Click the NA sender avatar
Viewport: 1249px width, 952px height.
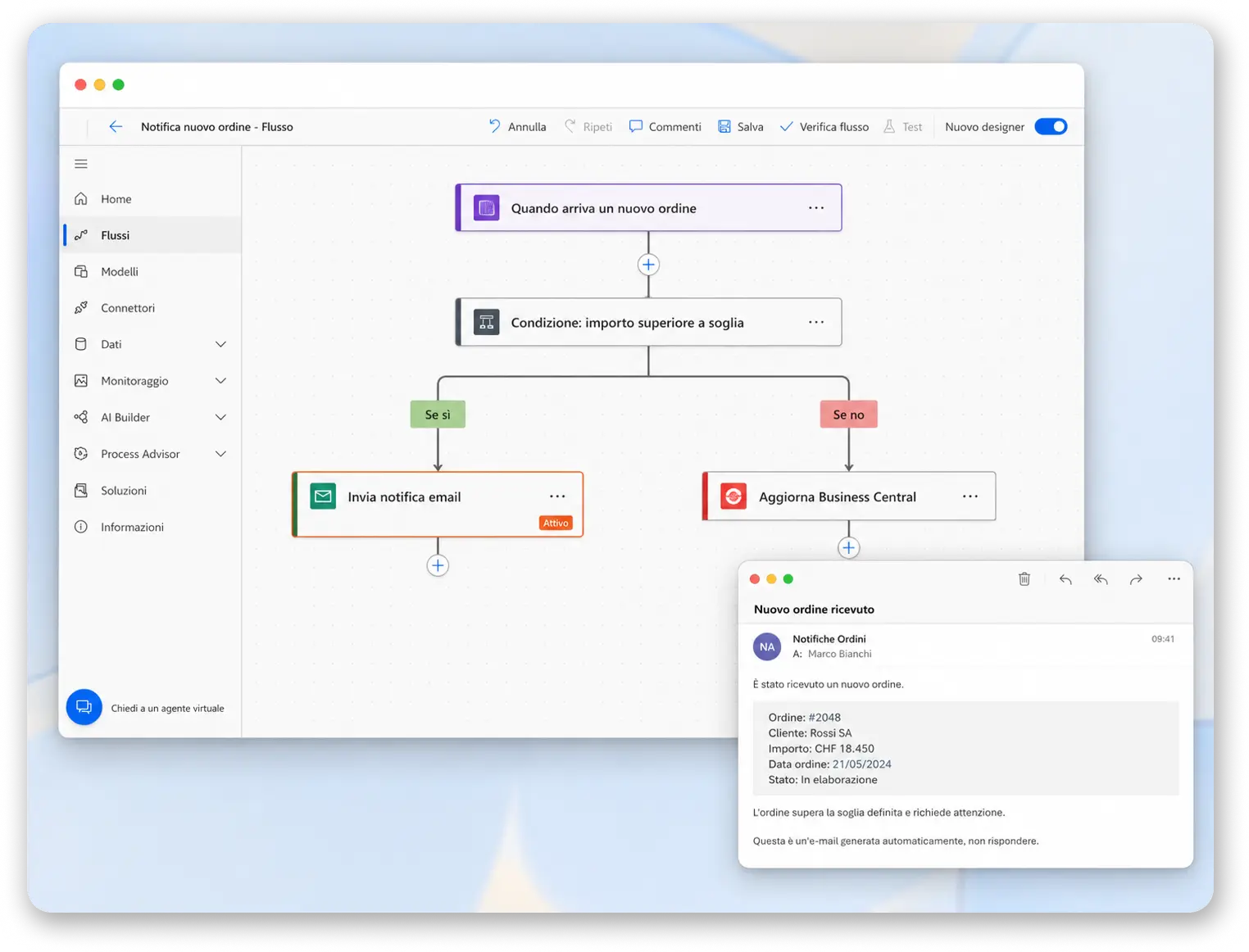(x=767, y=646)
